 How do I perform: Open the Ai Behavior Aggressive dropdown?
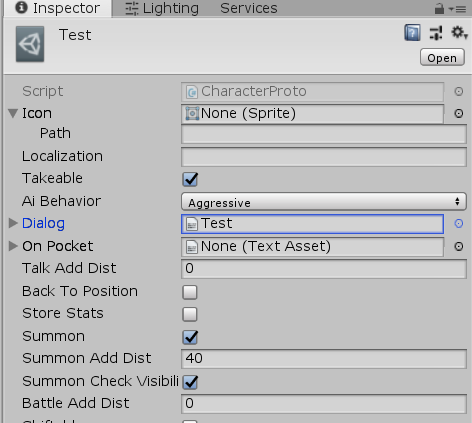(x=324, y=202)
